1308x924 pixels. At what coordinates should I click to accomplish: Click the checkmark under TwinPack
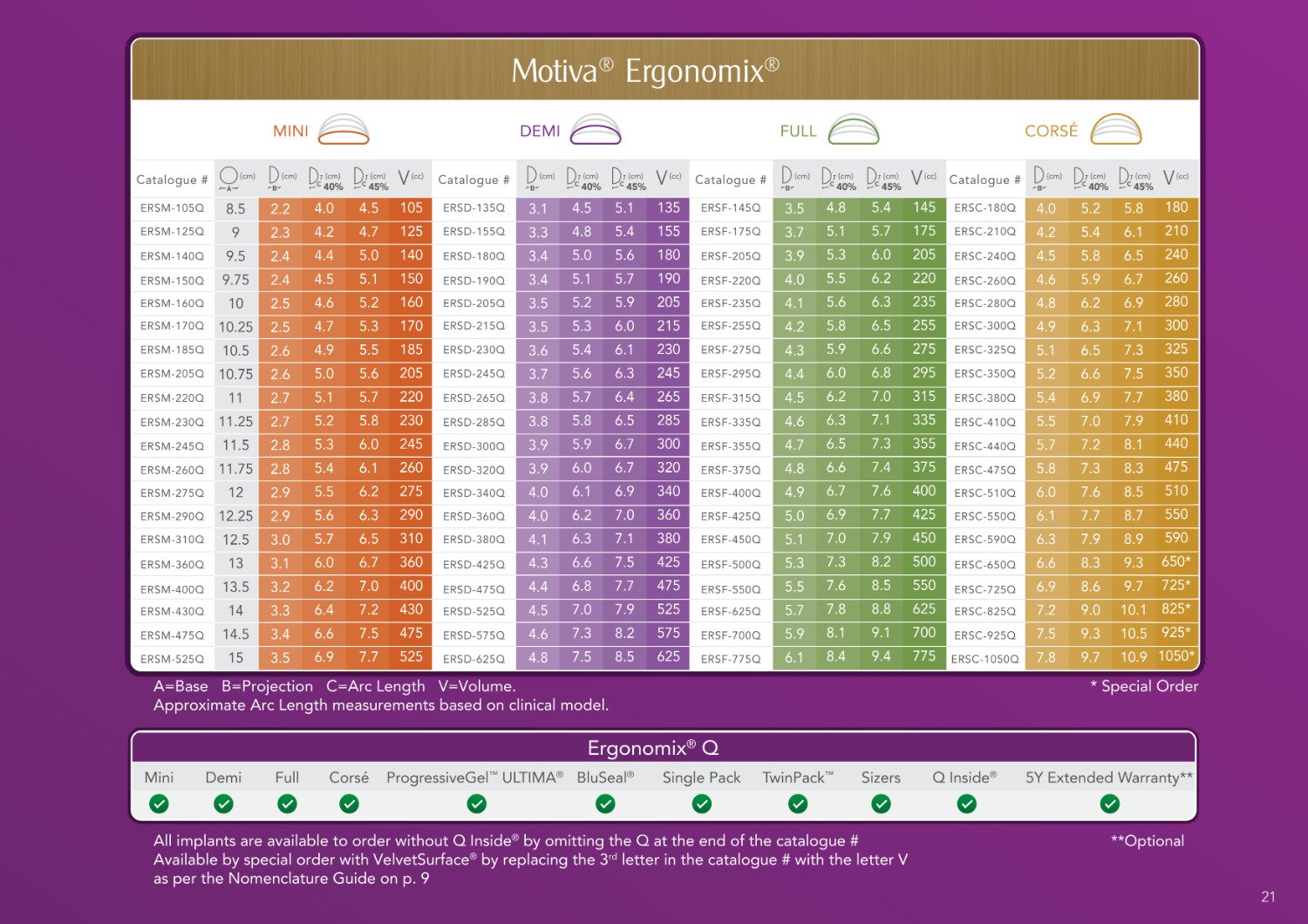(x=798, y=804)
